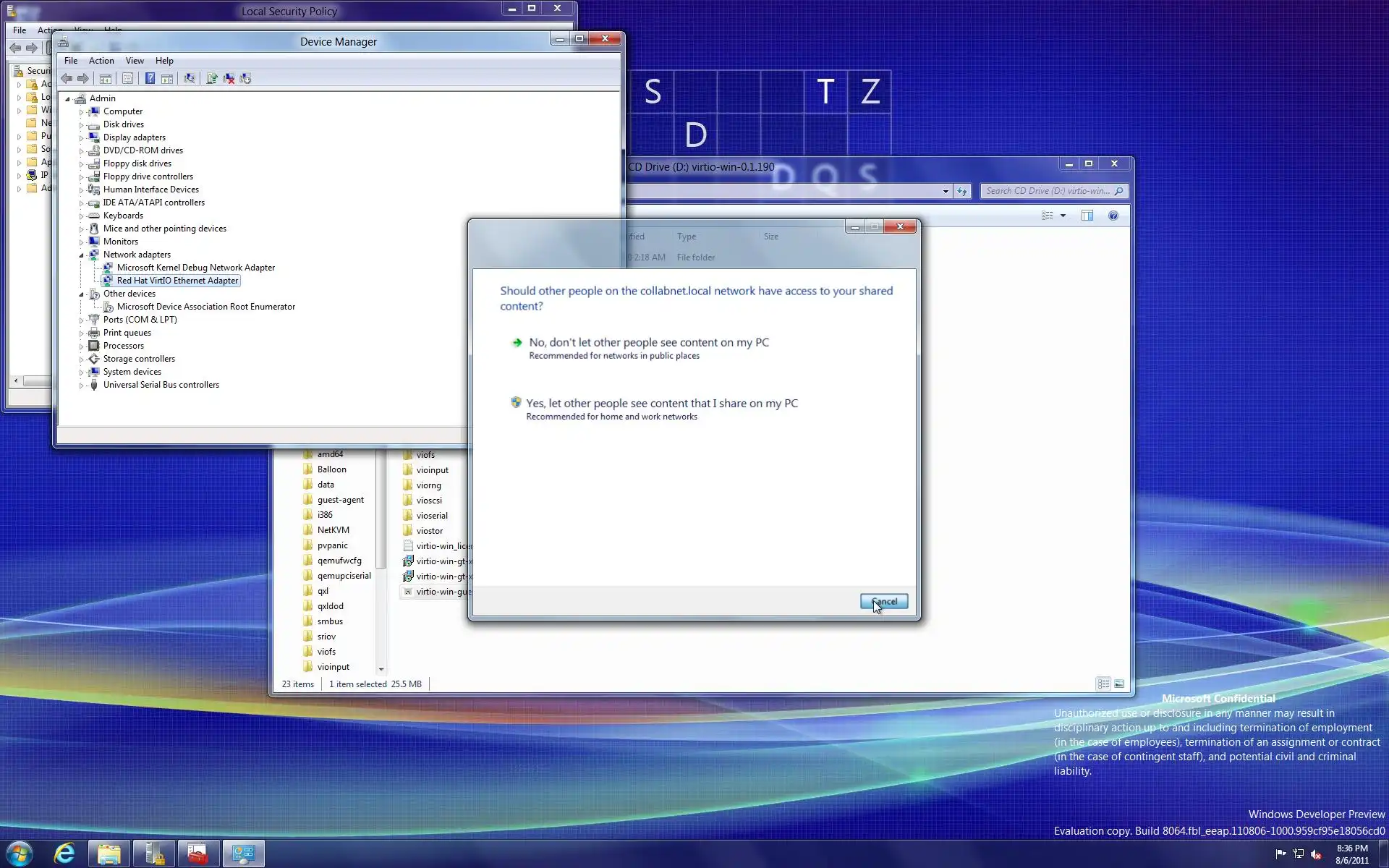Image resolution: width=1389 pixels, height=868 pixels.
Task: Show/hide console tree toolbar icon
Action: pos(106,78)
